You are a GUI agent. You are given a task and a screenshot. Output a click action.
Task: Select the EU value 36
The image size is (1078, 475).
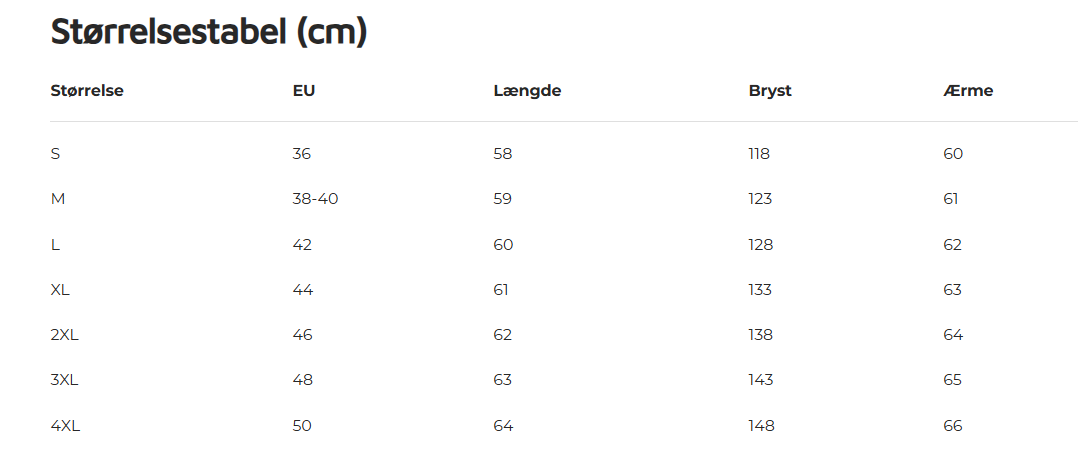302,154
